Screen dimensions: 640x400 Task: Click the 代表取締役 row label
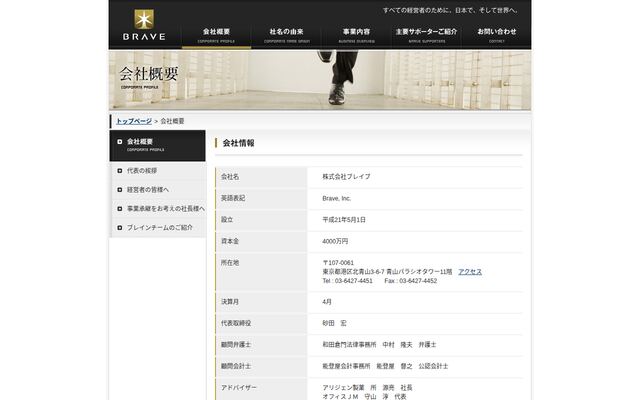coord(236,323)
